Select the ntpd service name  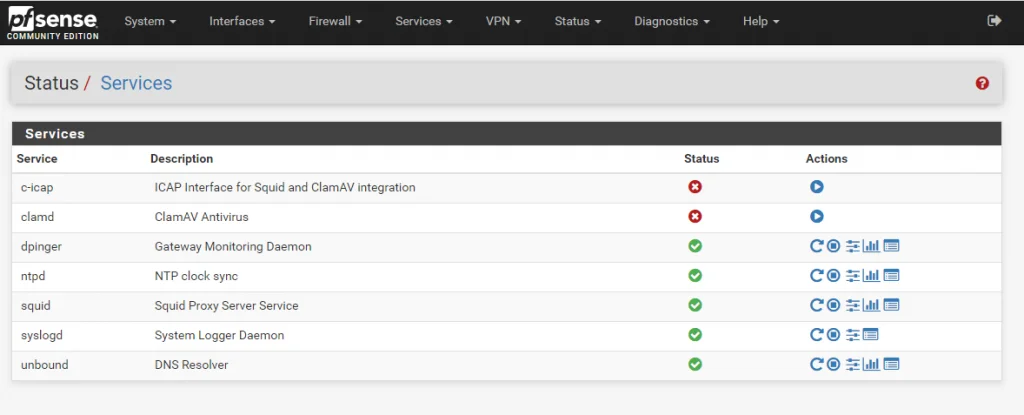33,276
